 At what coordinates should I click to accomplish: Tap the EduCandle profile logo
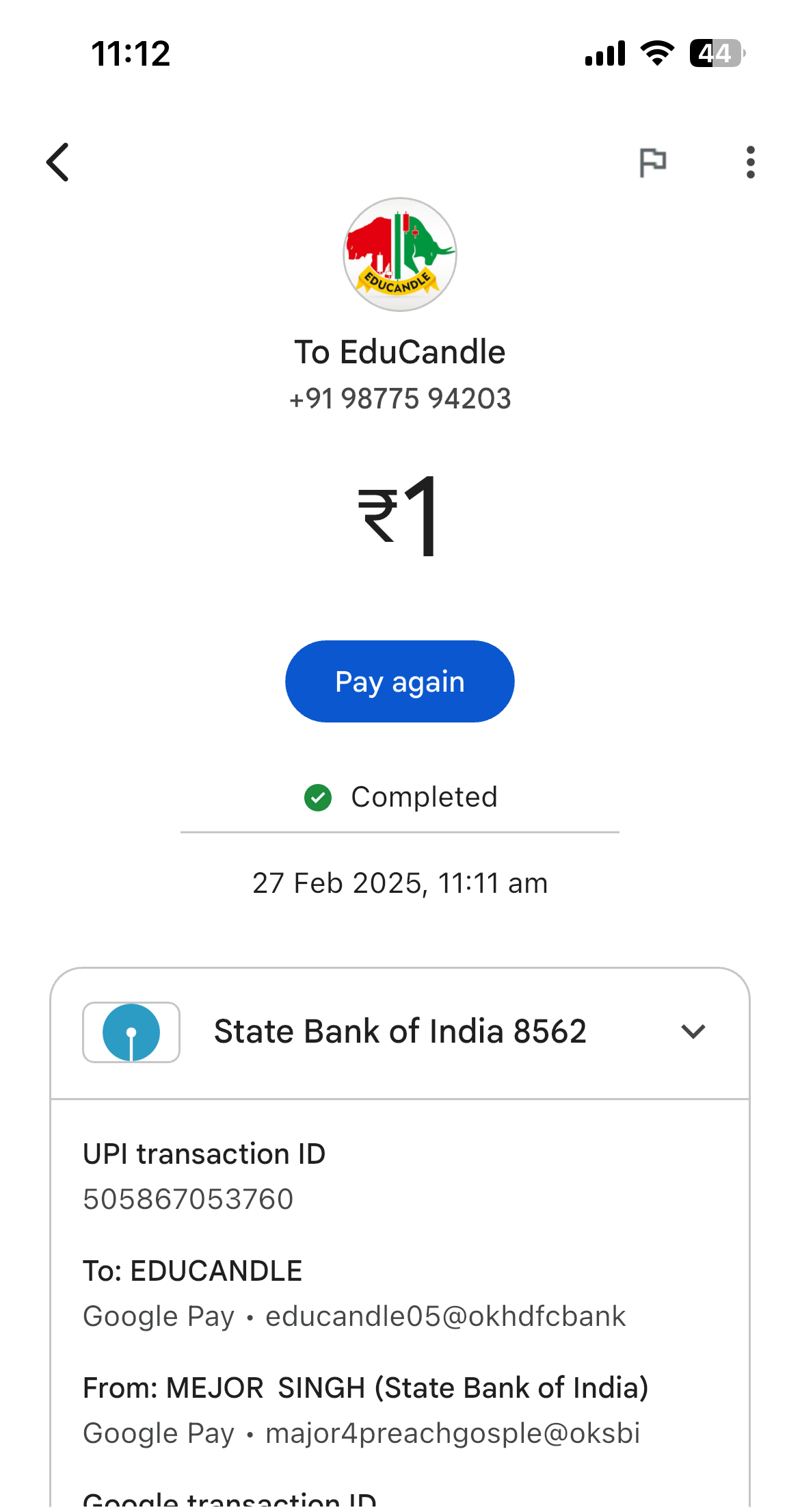pyautogui.click(x=400, y=255)
